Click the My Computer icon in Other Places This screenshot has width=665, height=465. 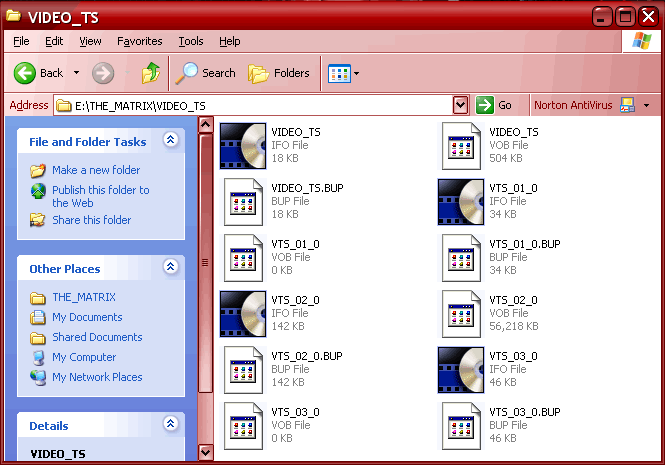click(x=38, y=358)
